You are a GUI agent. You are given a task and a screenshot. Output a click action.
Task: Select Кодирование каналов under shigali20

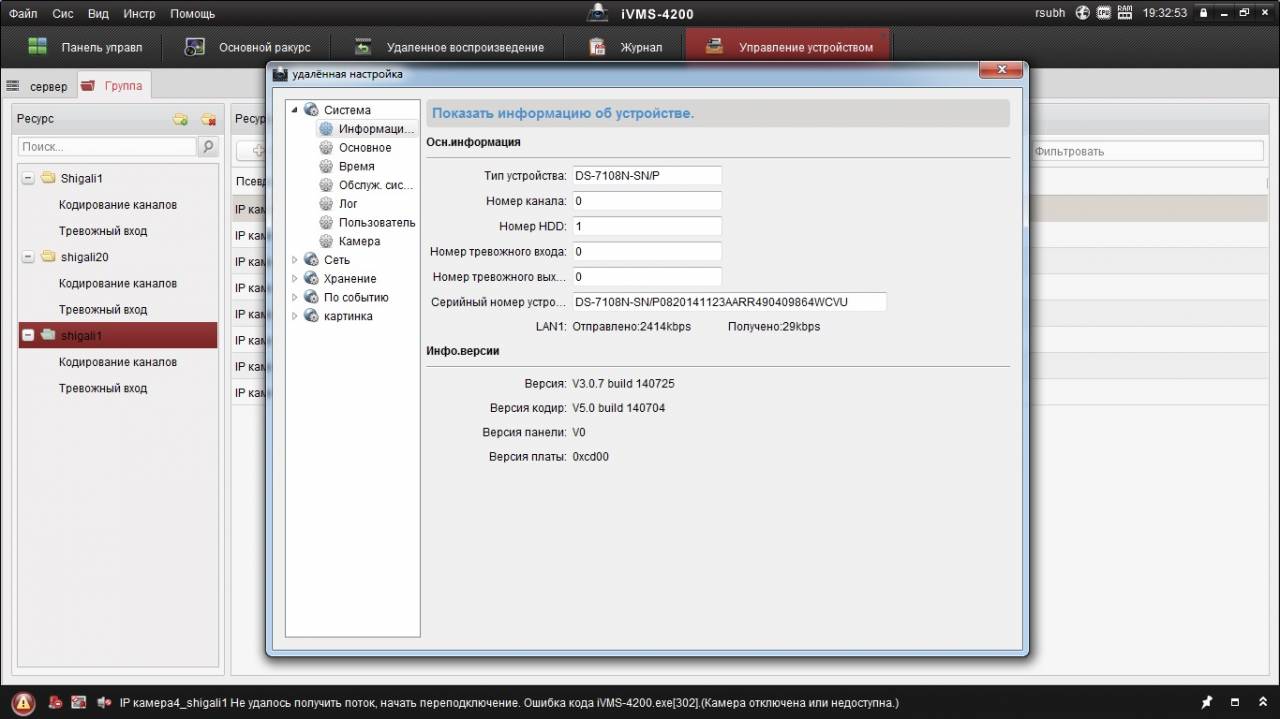(x=118, y=283)
